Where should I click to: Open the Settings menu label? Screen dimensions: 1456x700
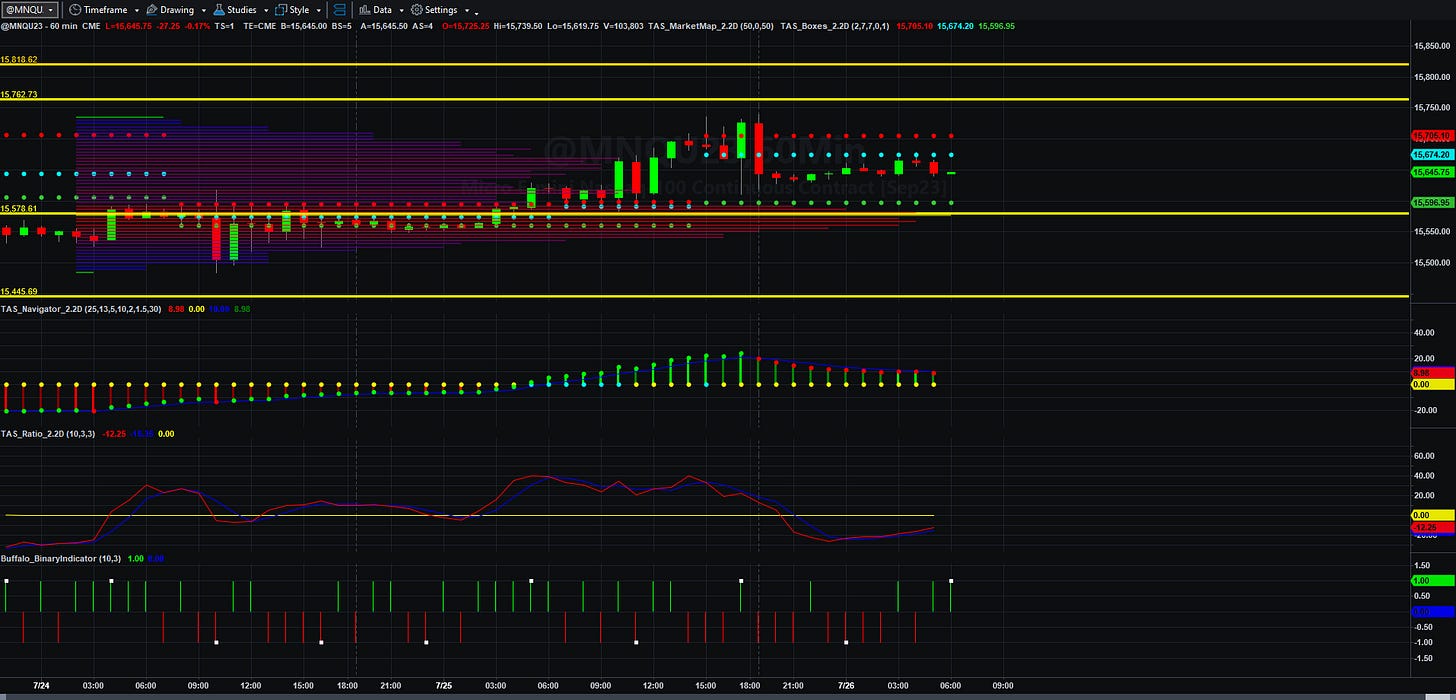441,10
